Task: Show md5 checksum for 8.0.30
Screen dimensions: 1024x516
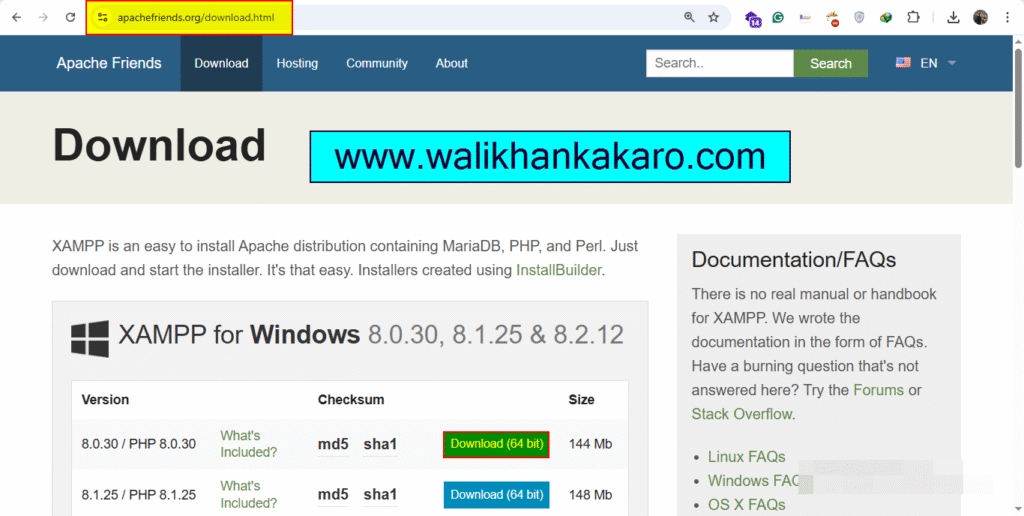Action: (x=333, y=444)
